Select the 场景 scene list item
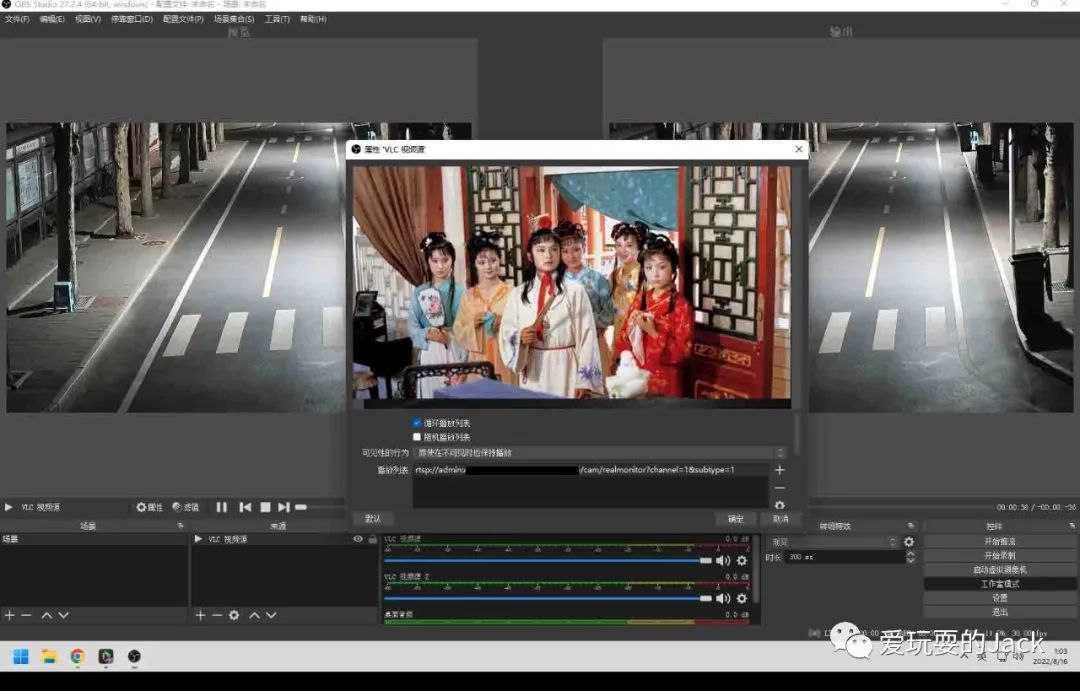The width and height of the screenshot is (1080, 691). tap(94, 539)
